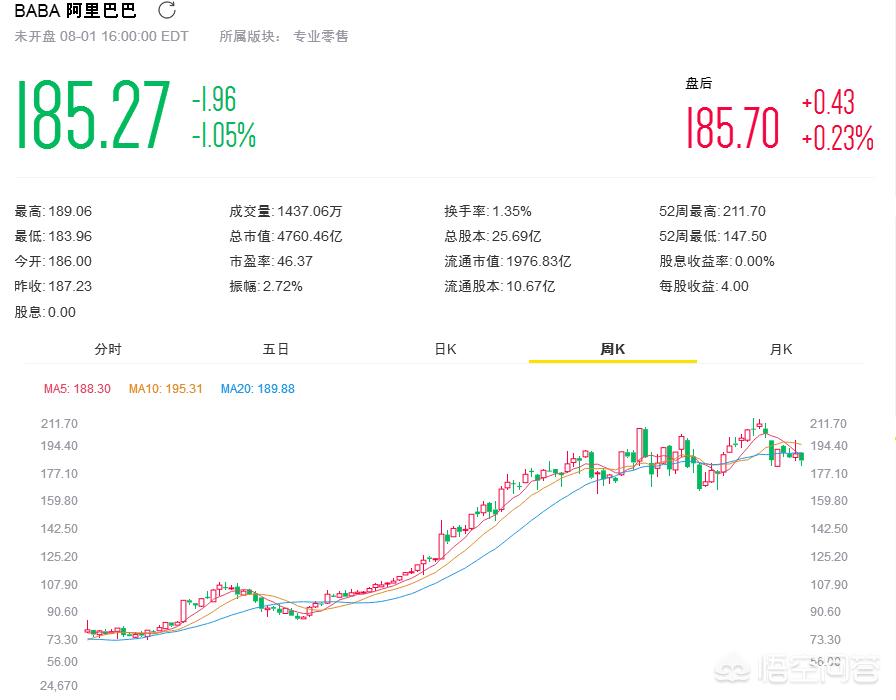Screen dimensions: 896x700
Task: Click the 总股本: 25.69亿 value
Action: [x=493, y=237]
